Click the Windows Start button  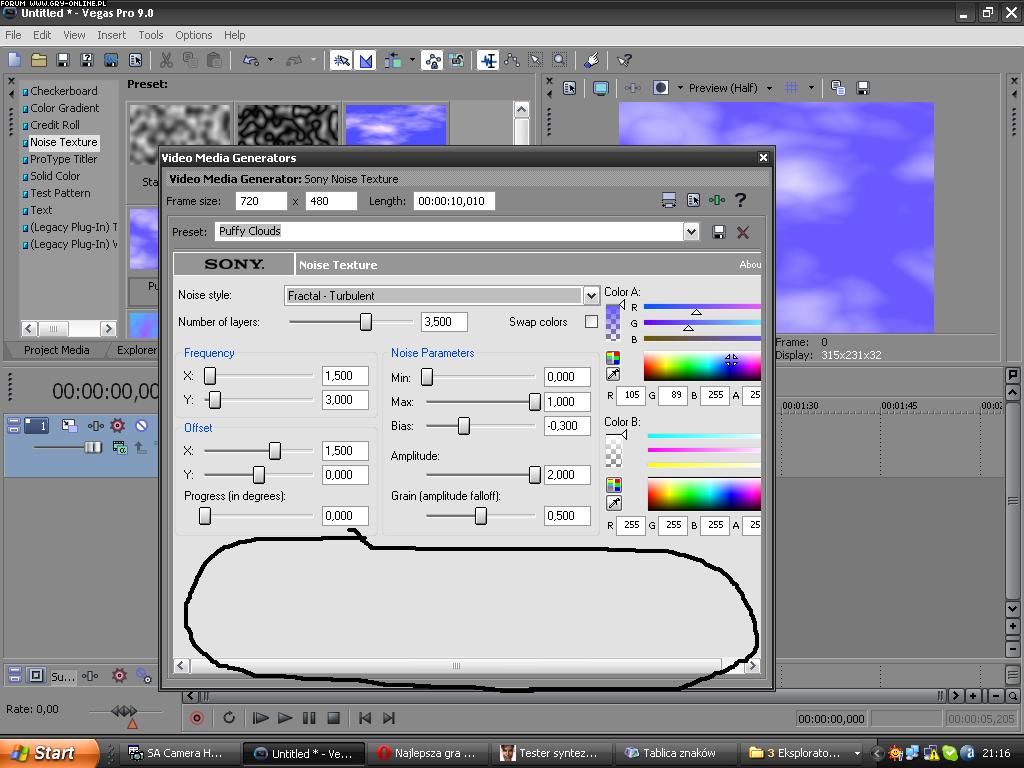(x=50, y=754)
